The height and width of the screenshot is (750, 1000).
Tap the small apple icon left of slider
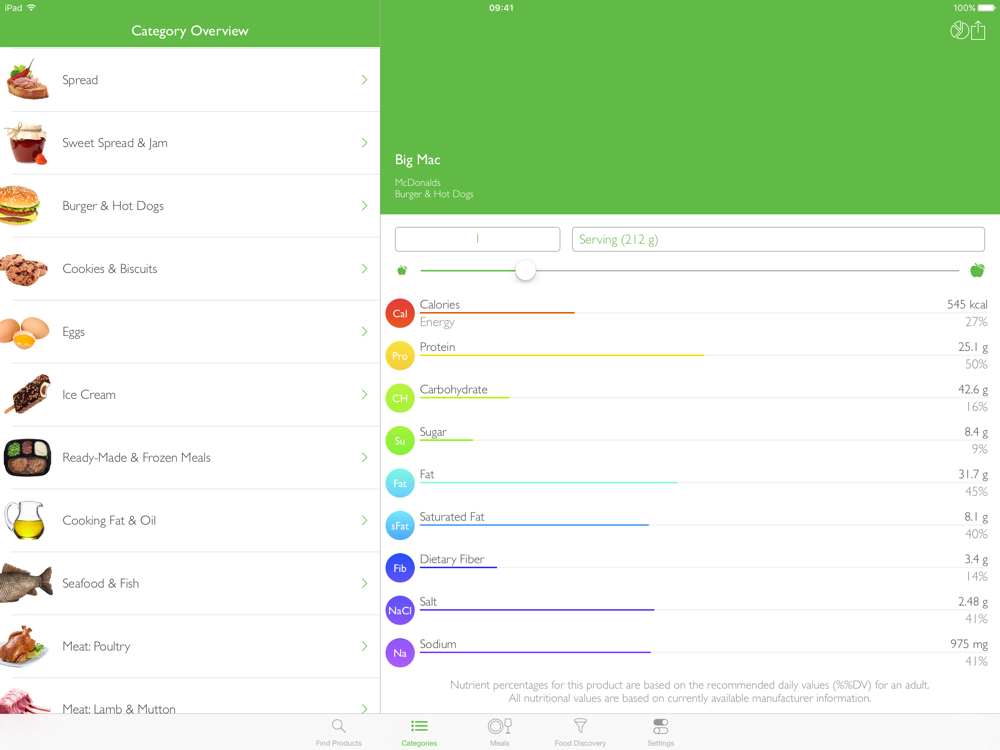(x=402, y=270)
